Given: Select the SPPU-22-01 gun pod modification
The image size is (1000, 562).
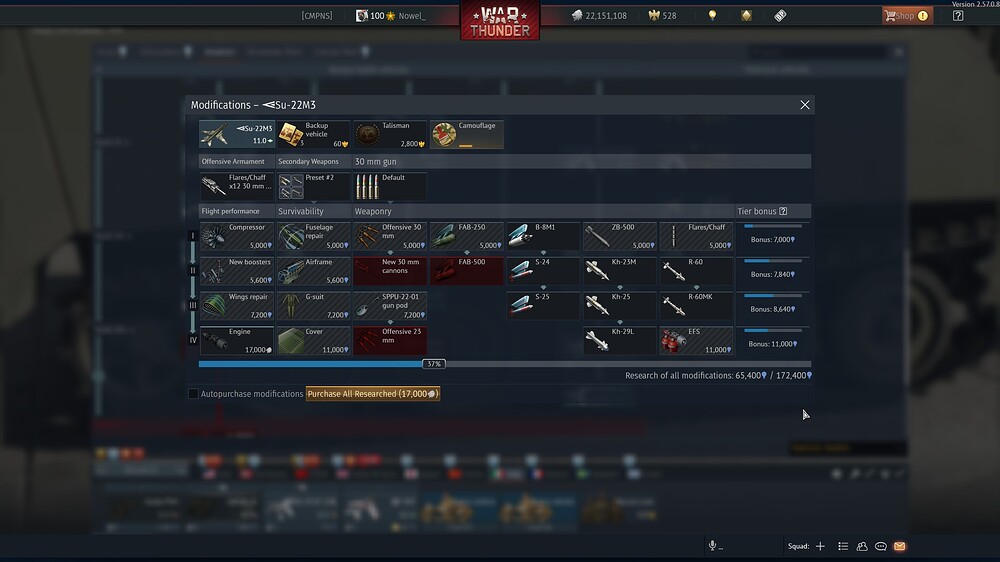Looking at the screenshot, I should click(x=390, y=306).
